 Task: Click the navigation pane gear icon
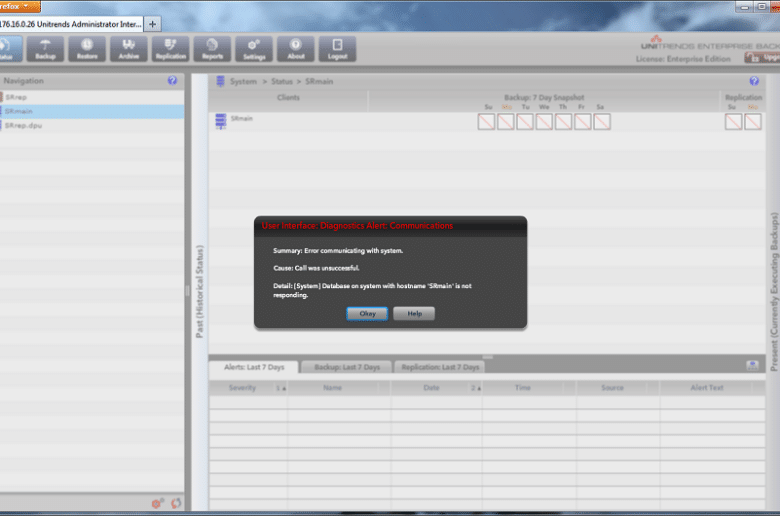tap(157, 504)
